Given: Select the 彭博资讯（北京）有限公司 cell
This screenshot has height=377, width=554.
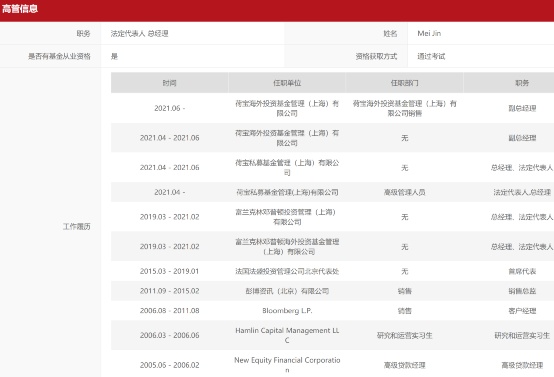Looking at the screenshot, I should coord(287,291).
